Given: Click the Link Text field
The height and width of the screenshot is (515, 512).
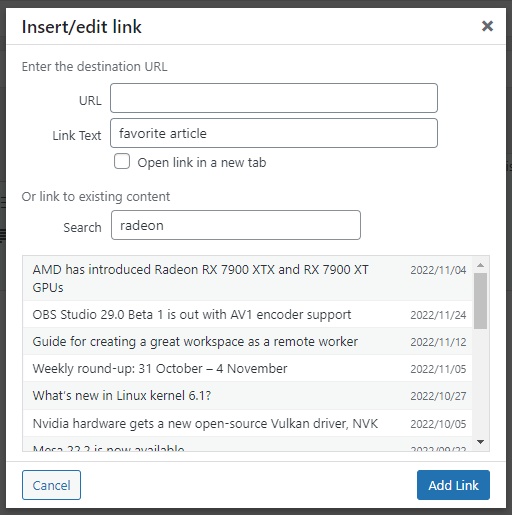Looking at the screenshot, I should tap(274, 133).
